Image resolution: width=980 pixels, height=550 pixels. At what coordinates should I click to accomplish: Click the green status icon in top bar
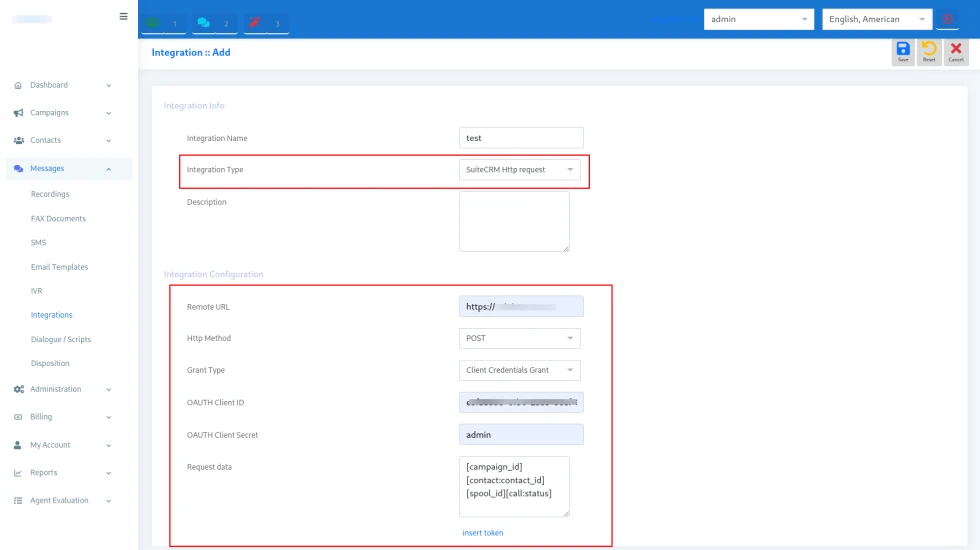point(152,22)
